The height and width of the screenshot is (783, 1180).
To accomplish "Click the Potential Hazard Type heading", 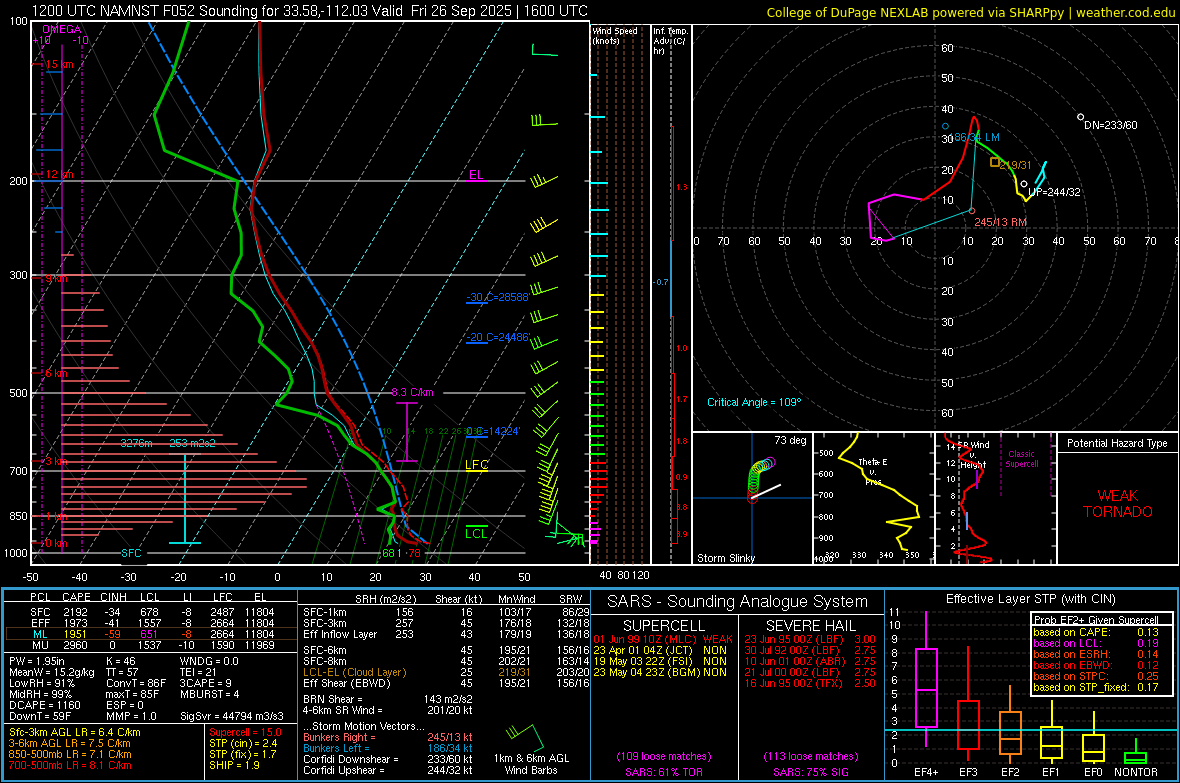I will pos(1117,443).
